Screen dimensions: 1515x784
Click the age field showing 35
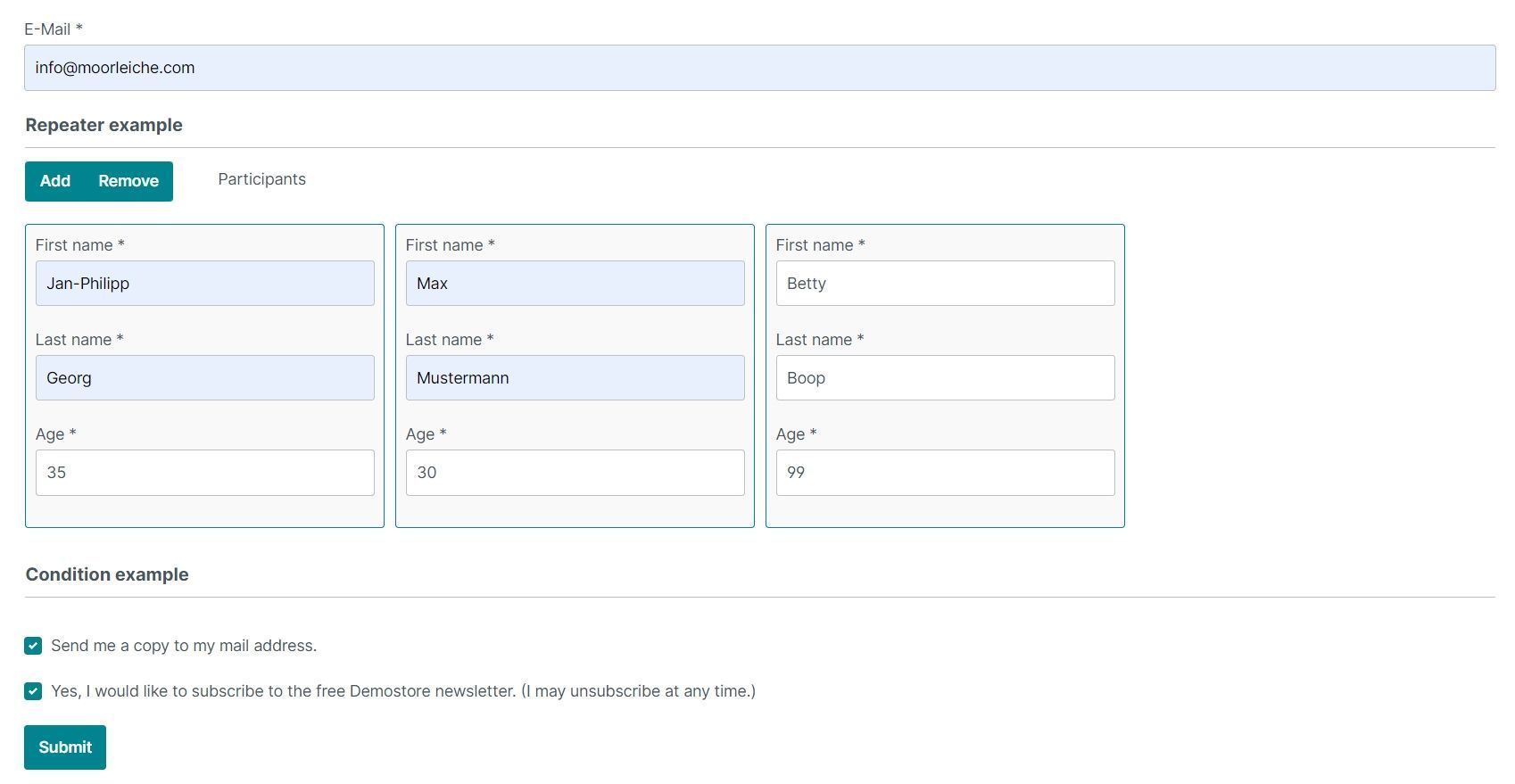204,473
